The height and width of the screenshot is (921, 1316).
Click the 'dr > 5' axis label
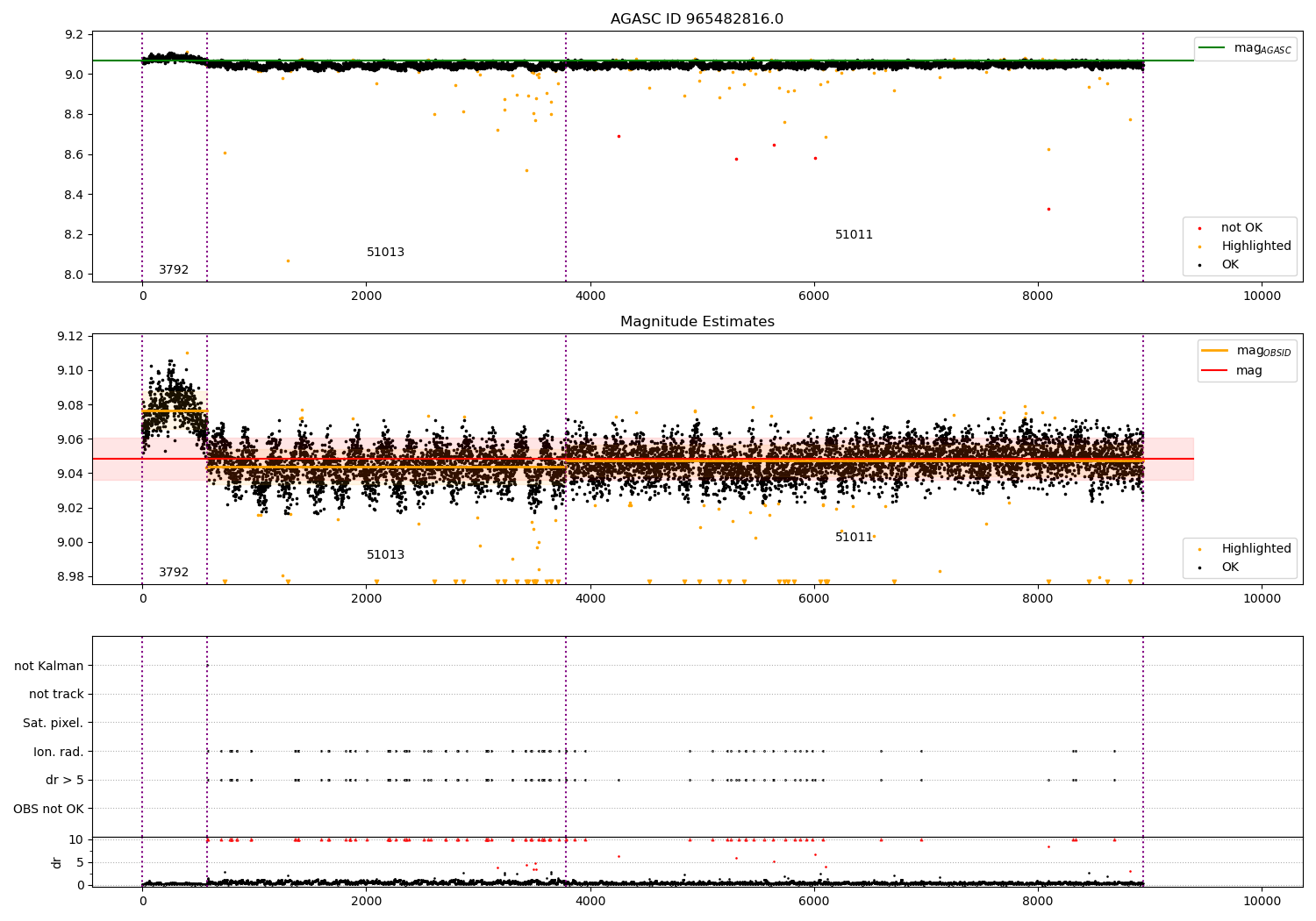point(65,780)
